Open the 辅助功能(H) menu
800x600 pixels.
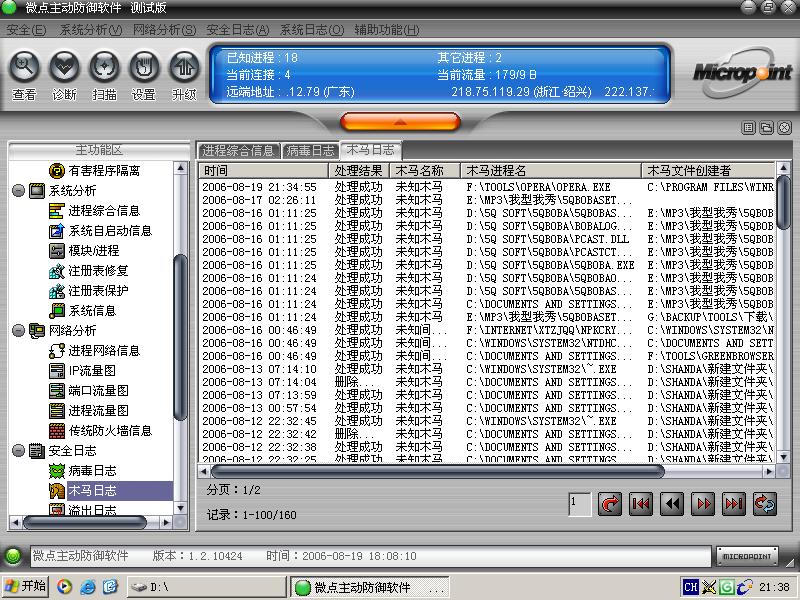(387, 30)
